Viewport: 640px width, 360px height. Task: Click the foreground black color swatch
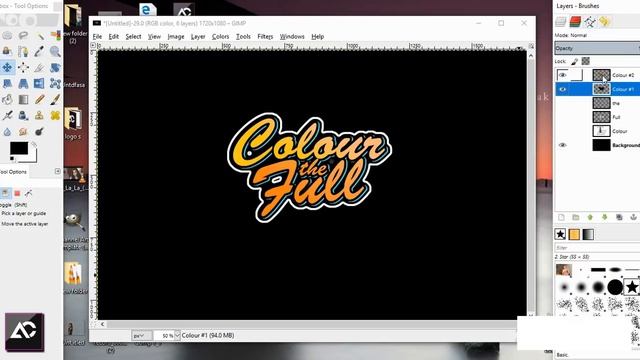tap(19, 148)
